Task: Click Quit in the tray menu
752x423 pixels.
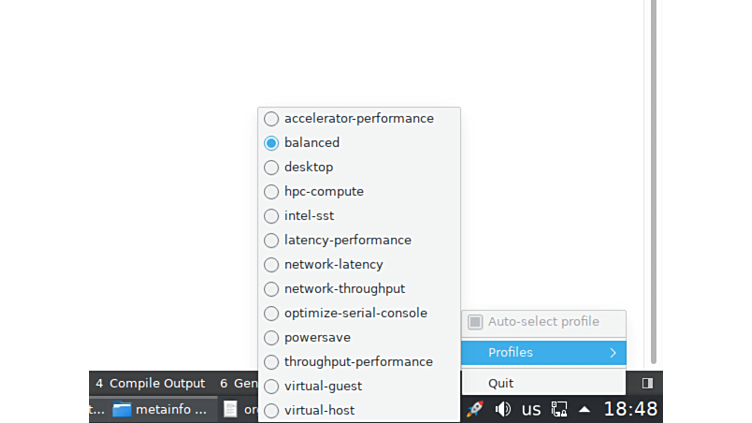Action: [501, 383]
